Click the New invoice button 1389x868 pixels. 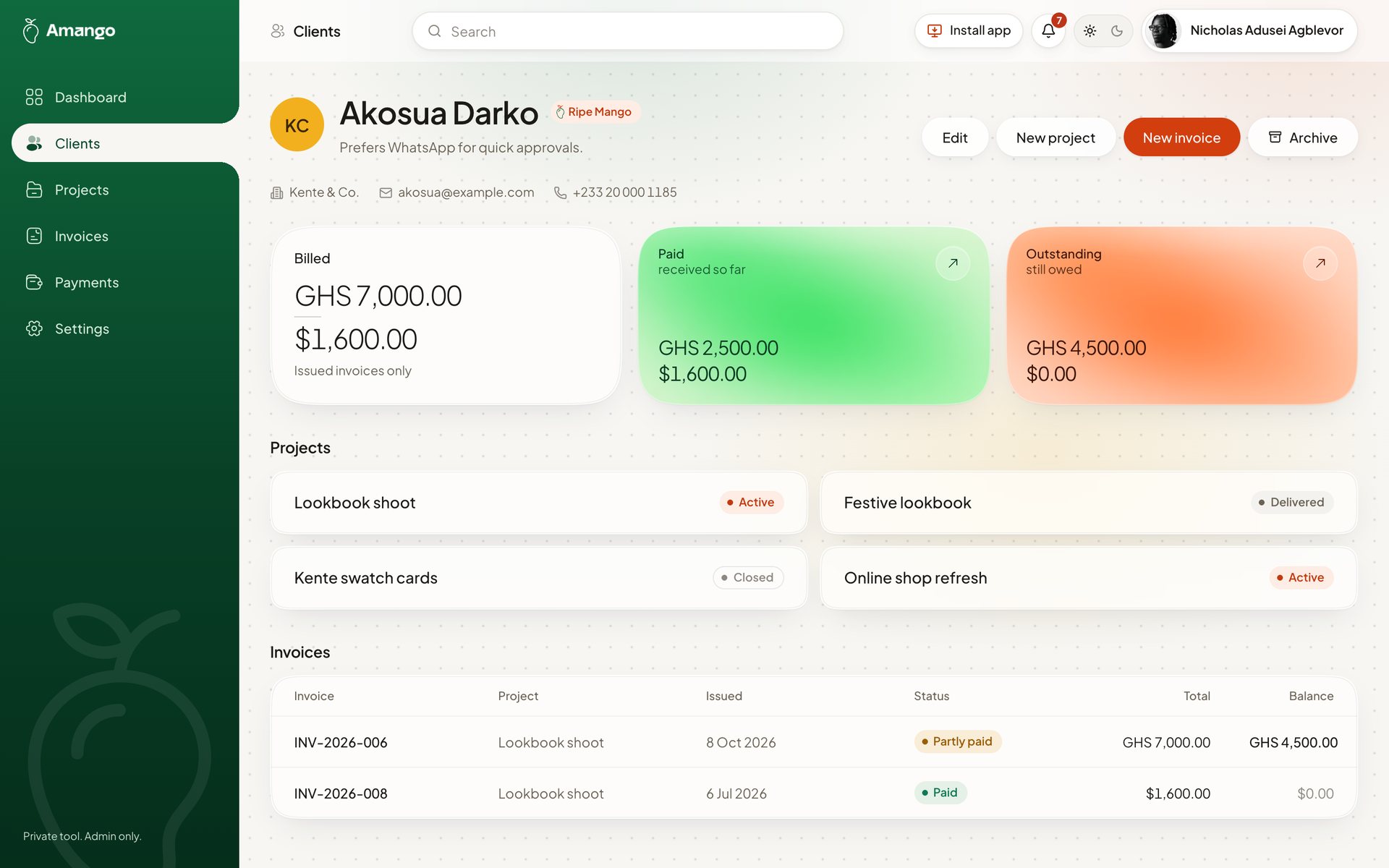1181,137
